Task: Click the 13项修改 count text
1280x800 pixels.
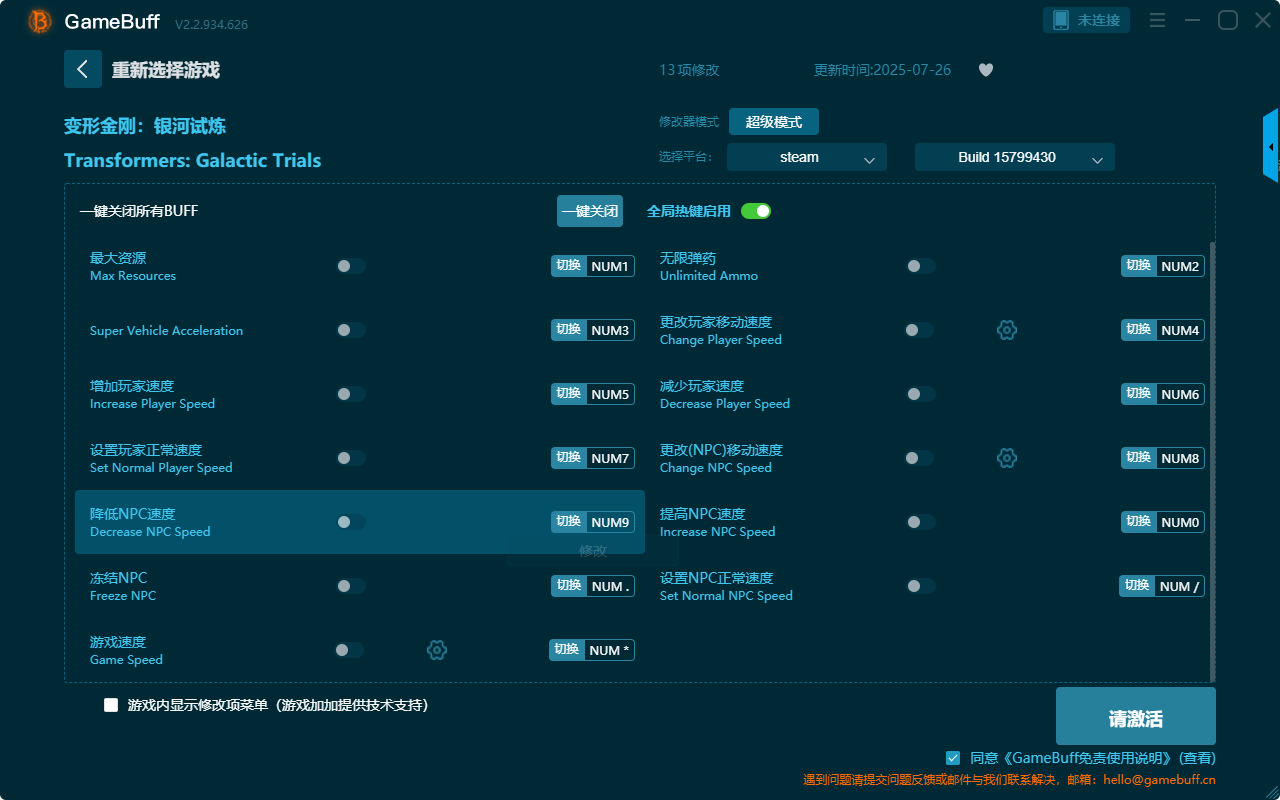Action: coord(689,70)
